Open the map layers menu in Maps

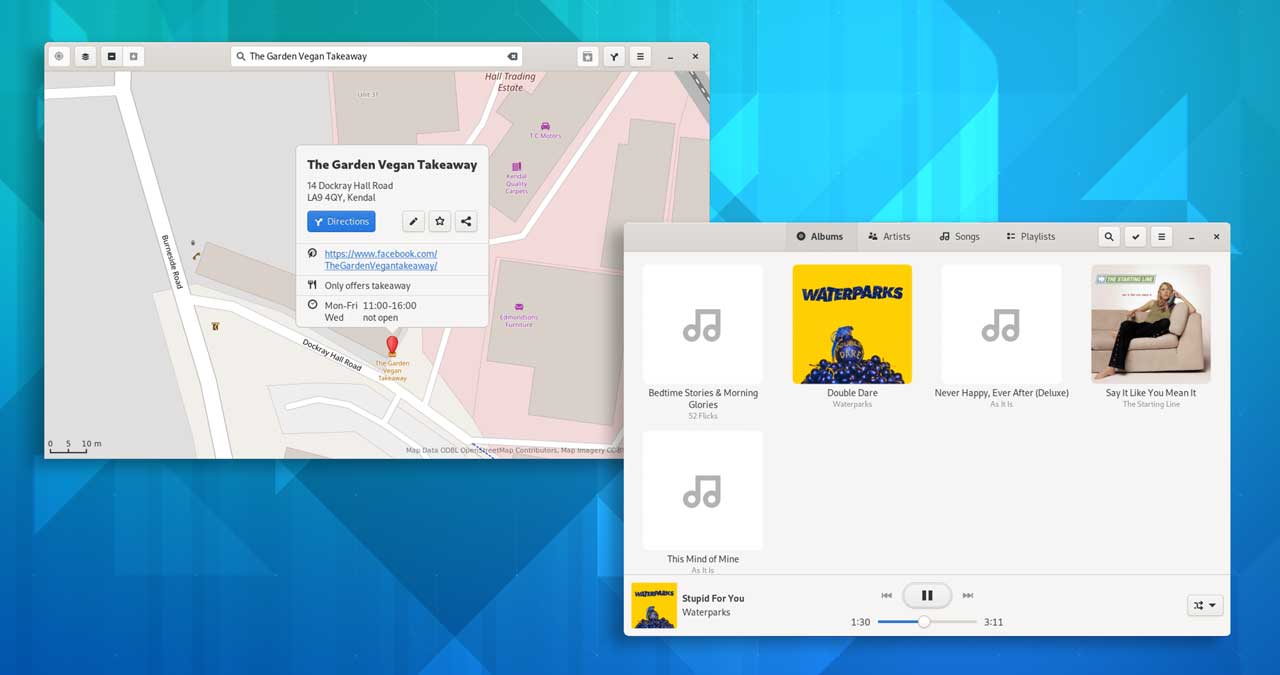[85, 57]
